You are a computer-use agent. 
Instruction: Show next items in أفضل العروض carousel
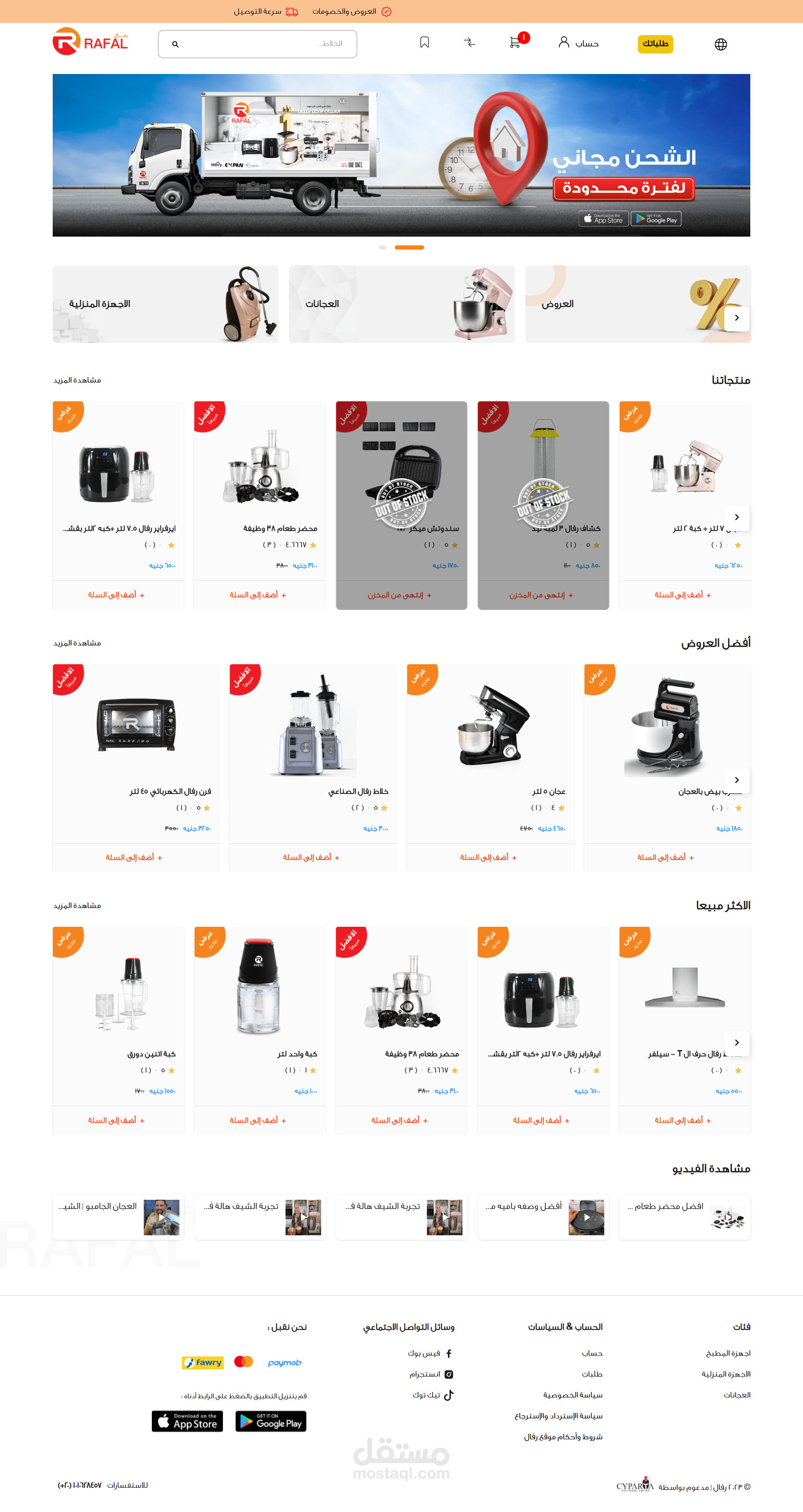[737, 780]
